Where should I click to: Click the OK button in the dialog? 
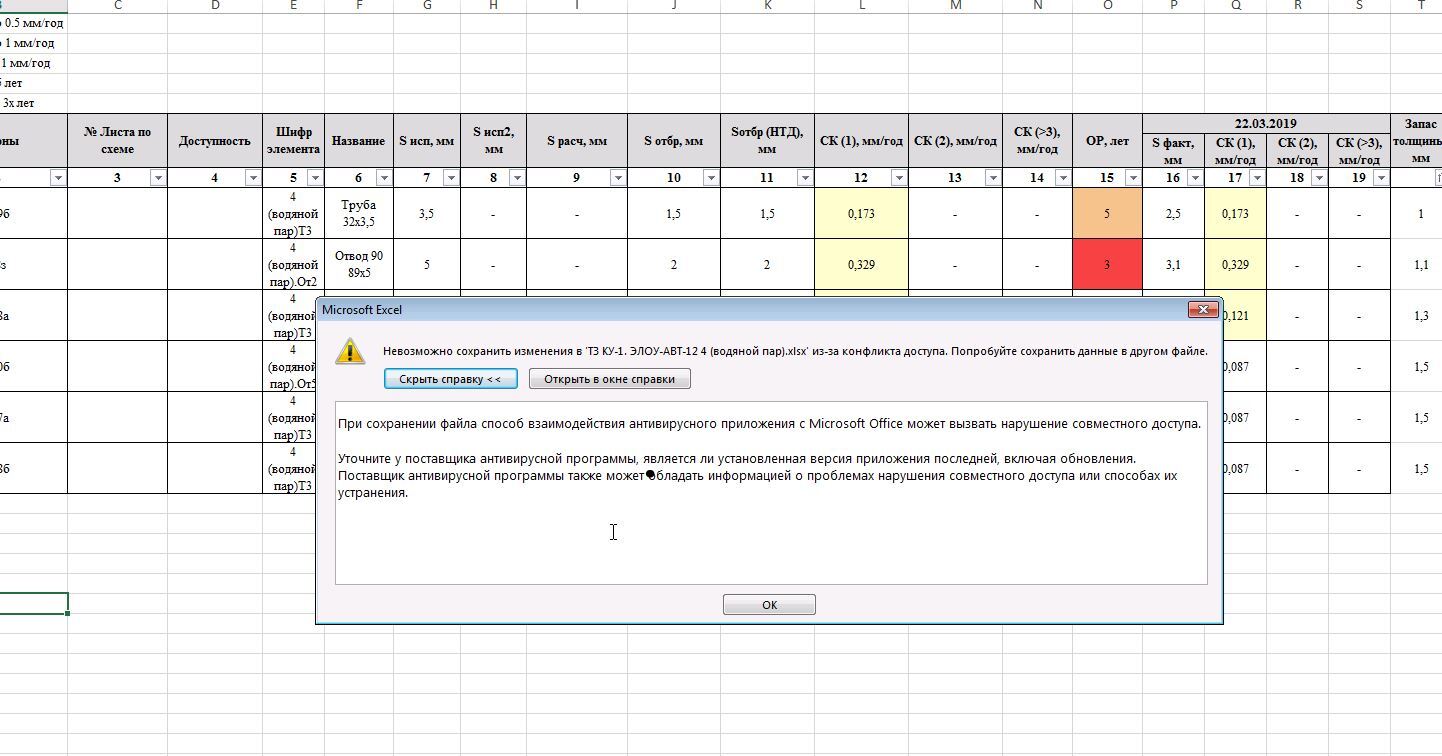point(768,605)
